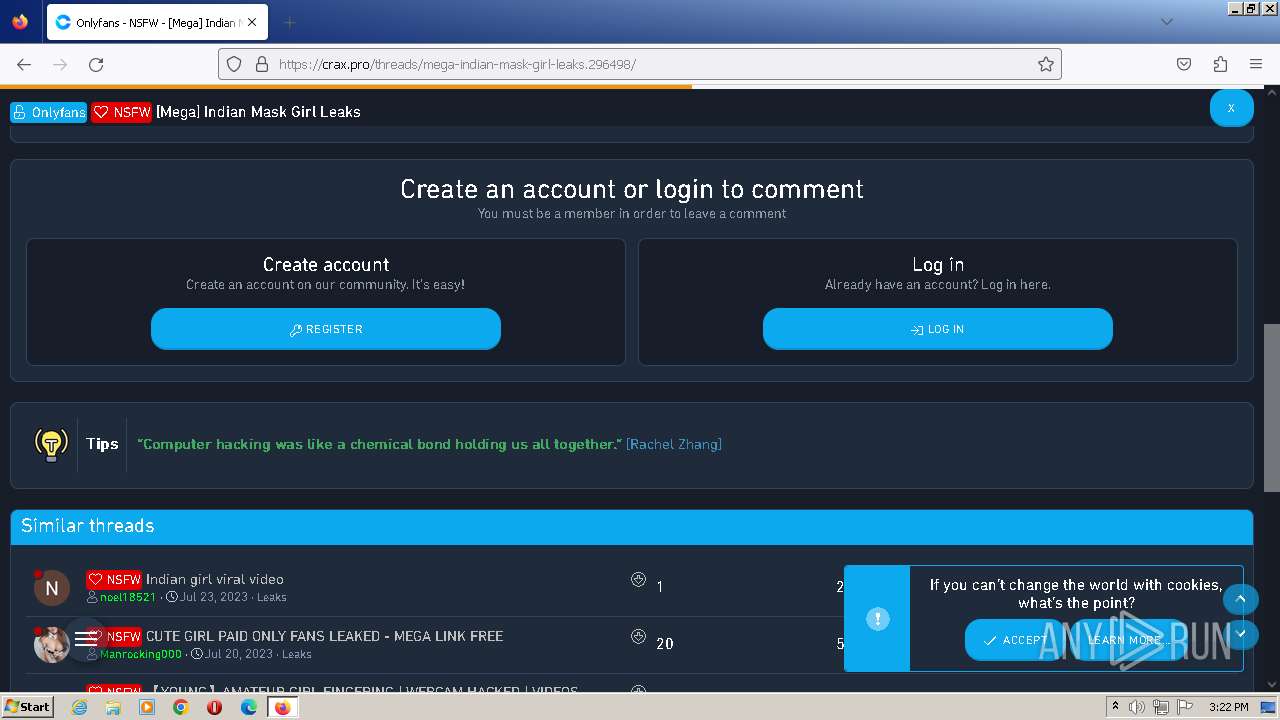Viewport: 1280px width, 720px height.
Task: Save the page to Pocket
Action: [x=1184, y=64]
